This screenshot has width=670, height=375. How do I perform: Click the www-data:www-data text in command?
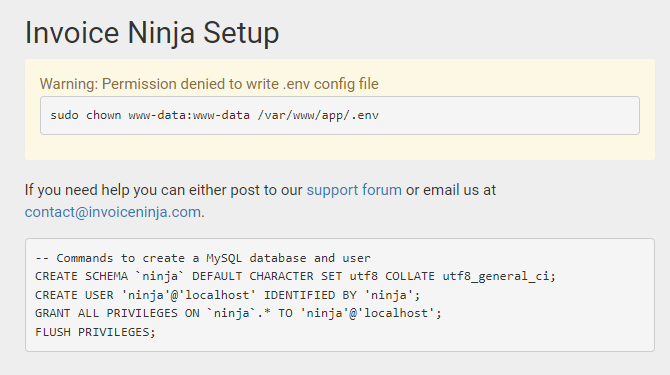coord(189,115)
